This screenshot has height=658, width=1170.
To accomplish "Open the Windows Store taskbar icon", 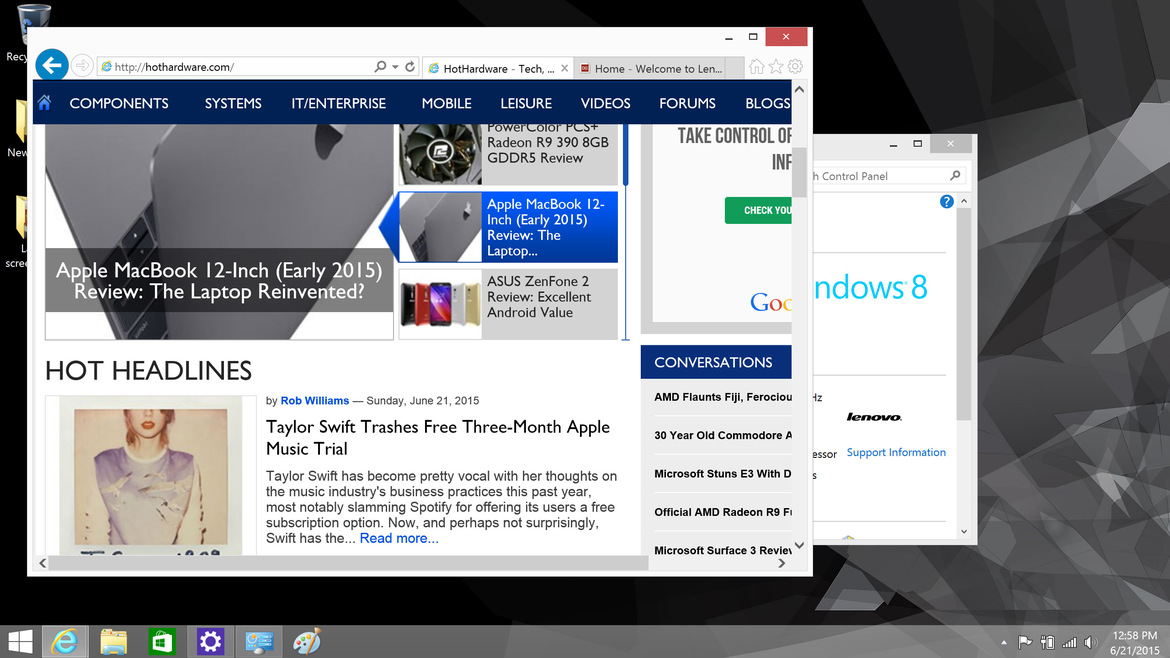I will coord(162,642).
